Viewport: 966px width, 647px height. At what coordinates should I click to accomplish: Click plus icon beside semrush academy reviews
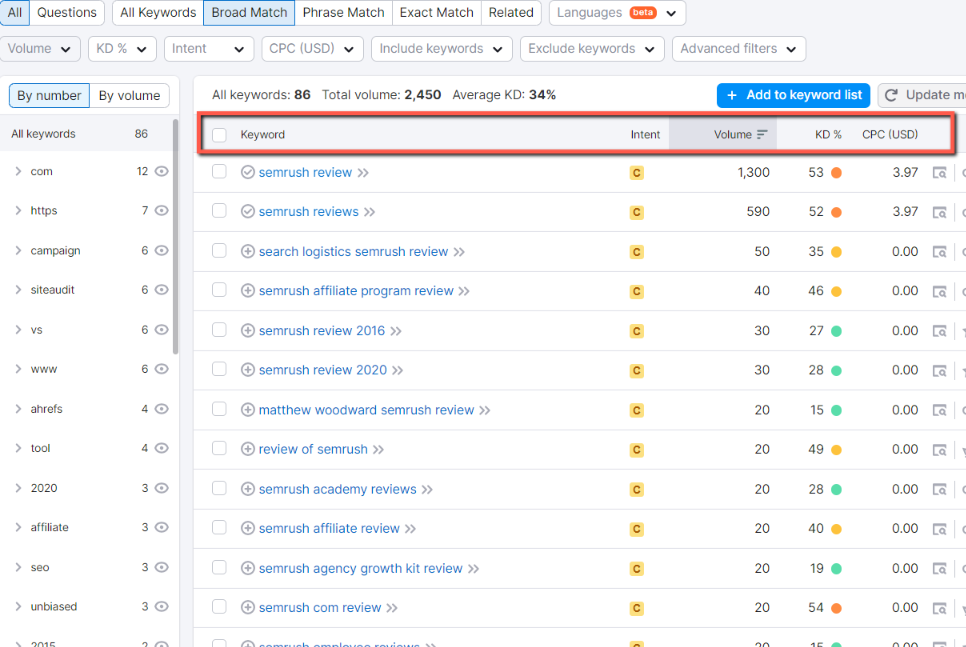coord(248,489)
